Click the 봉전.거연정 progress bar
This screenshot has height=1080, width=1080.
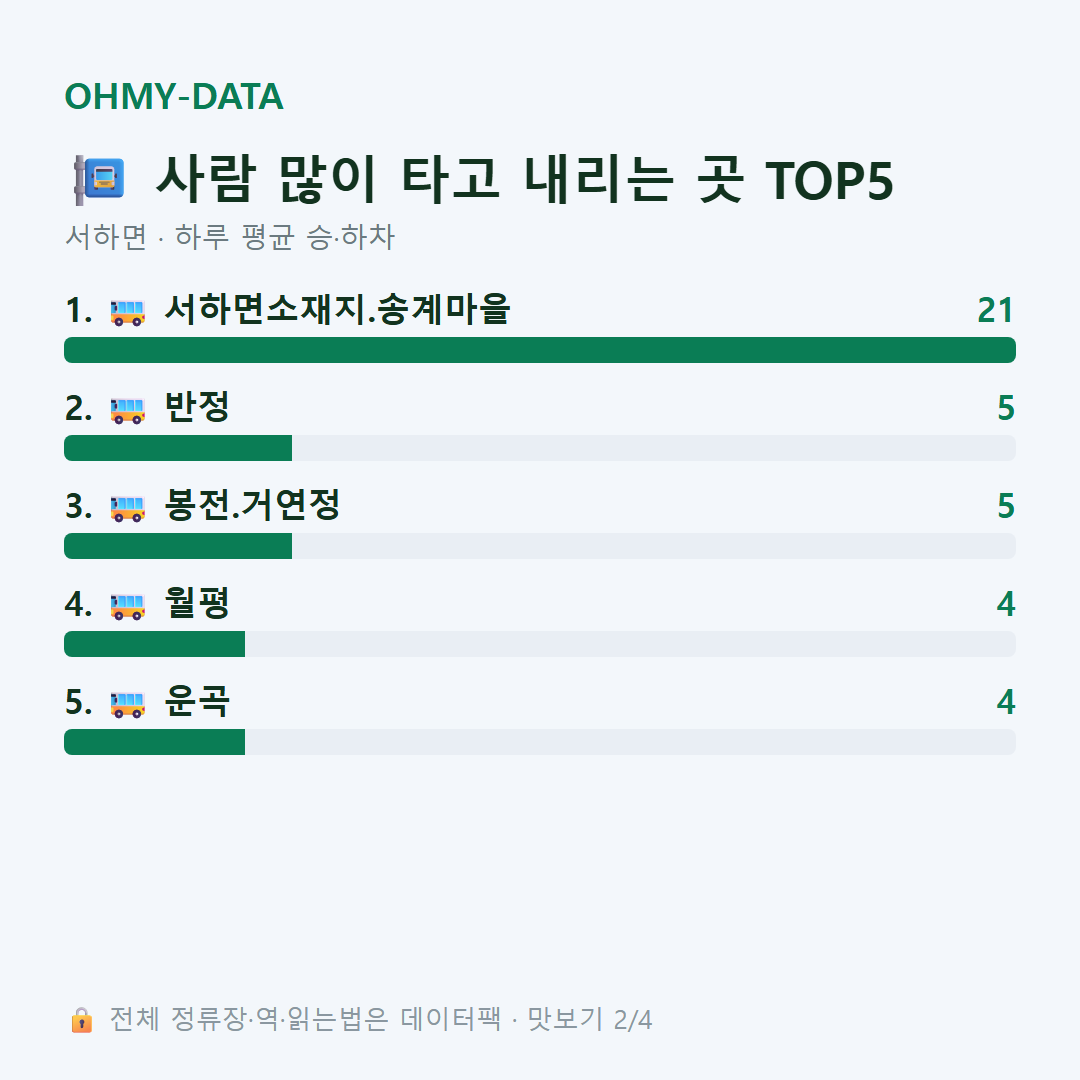pos(540,546)
